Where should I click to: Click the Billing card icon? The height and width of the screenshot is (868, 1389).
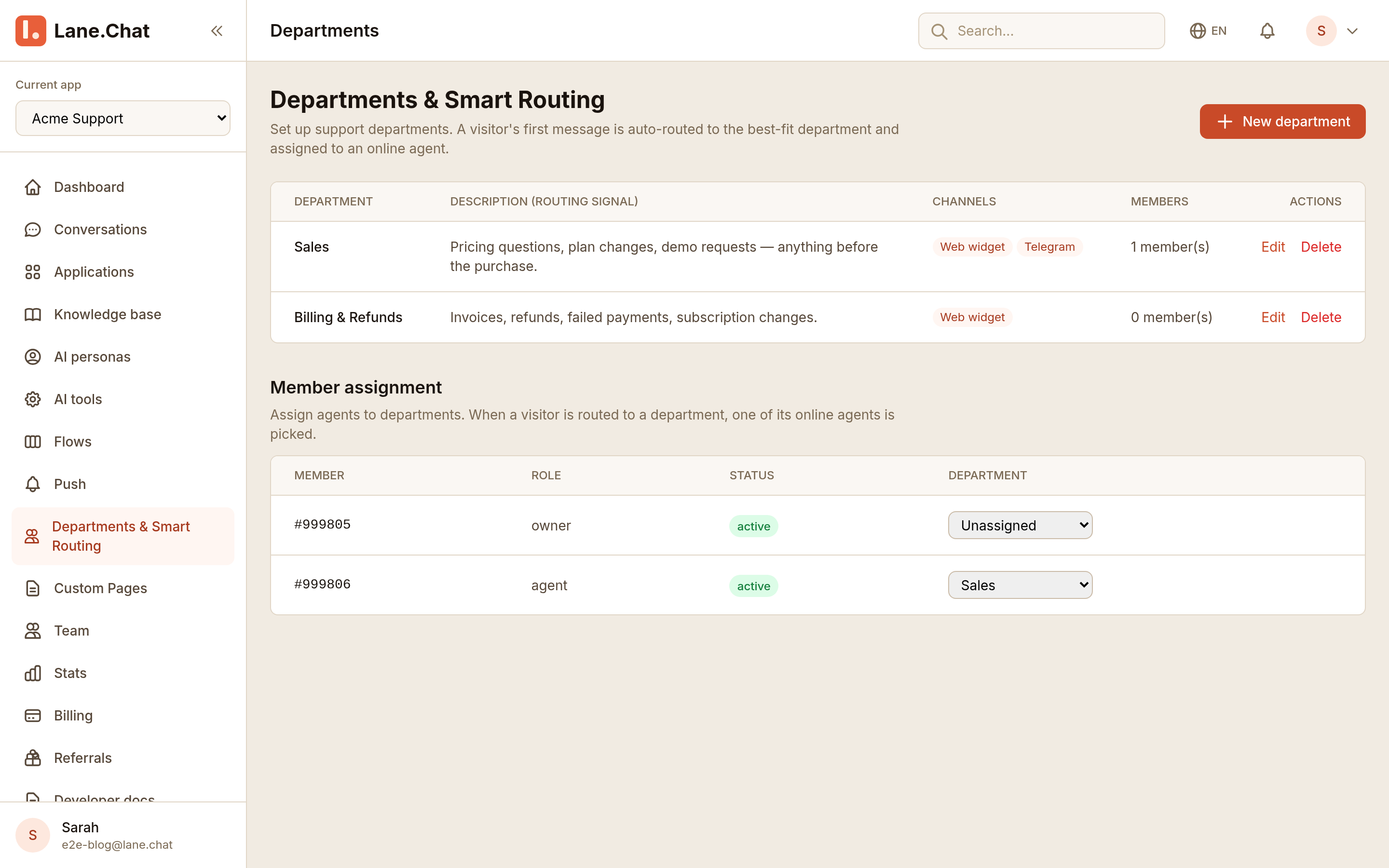(33, 716)
